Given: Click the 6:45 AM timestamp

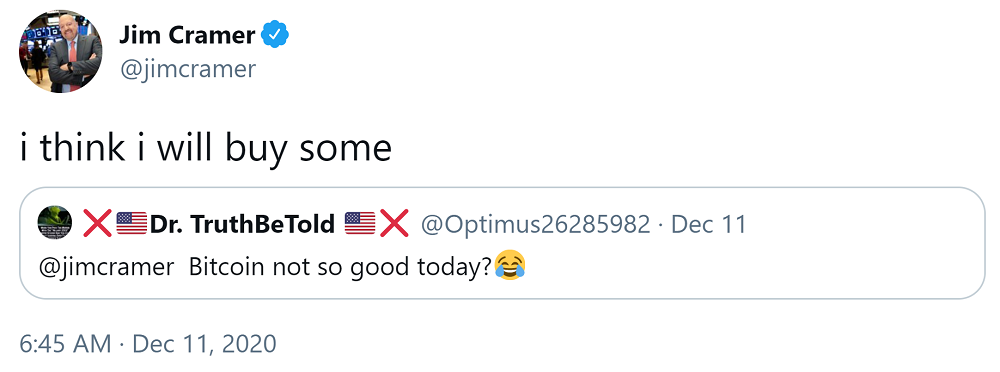Looking at the screenshot, I should click(65, 344).
